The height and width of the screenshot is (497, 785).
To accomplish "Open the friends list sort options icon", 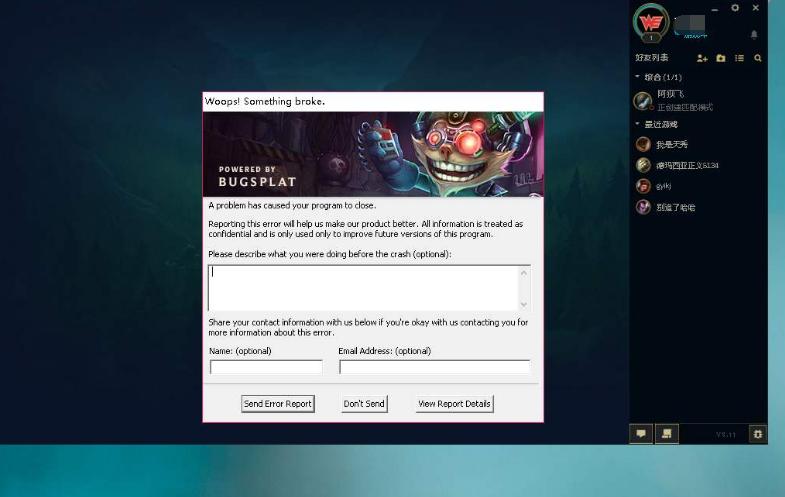I will [x=740, y=59].
